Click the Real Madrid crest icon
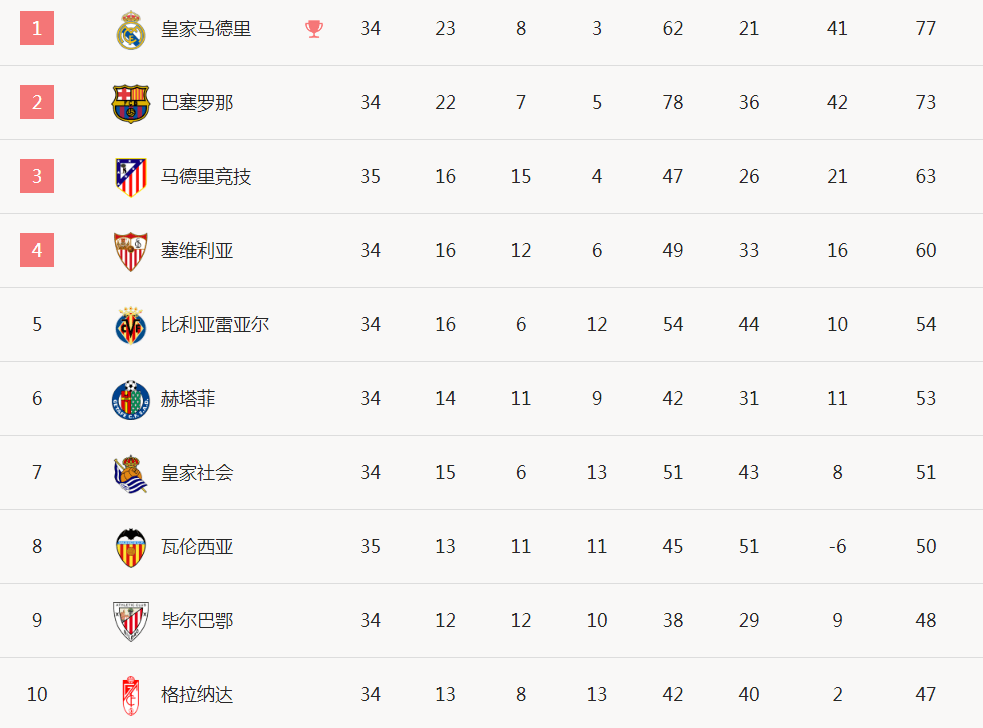The image size is (983, 728). click(131, 30)
